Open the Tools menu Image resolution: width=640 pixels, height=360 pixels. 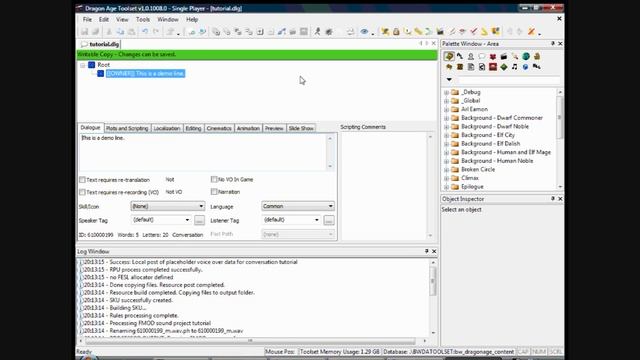tap(143, 19)
